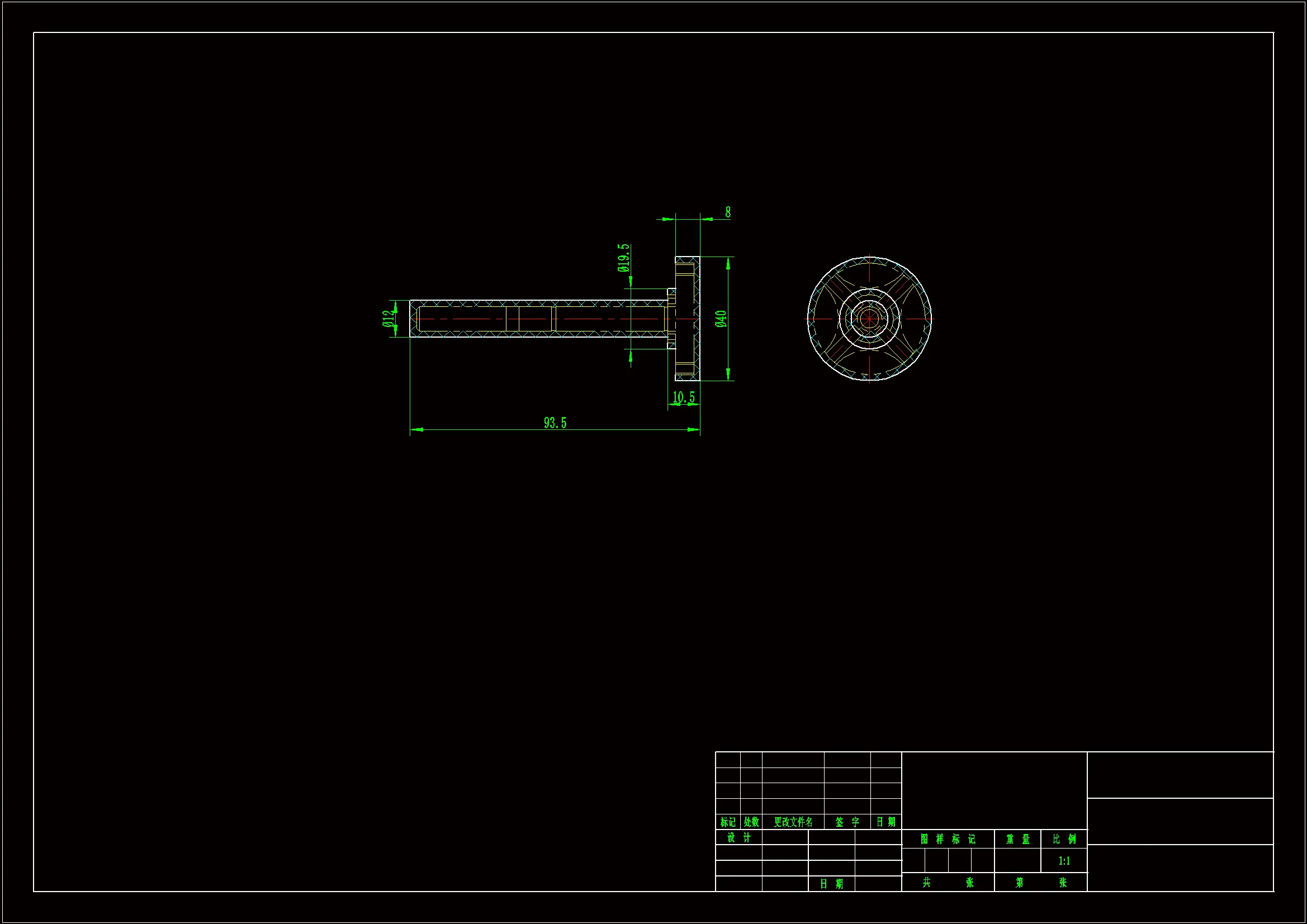Click the 日期 label in bottom row

coord(832,884)
